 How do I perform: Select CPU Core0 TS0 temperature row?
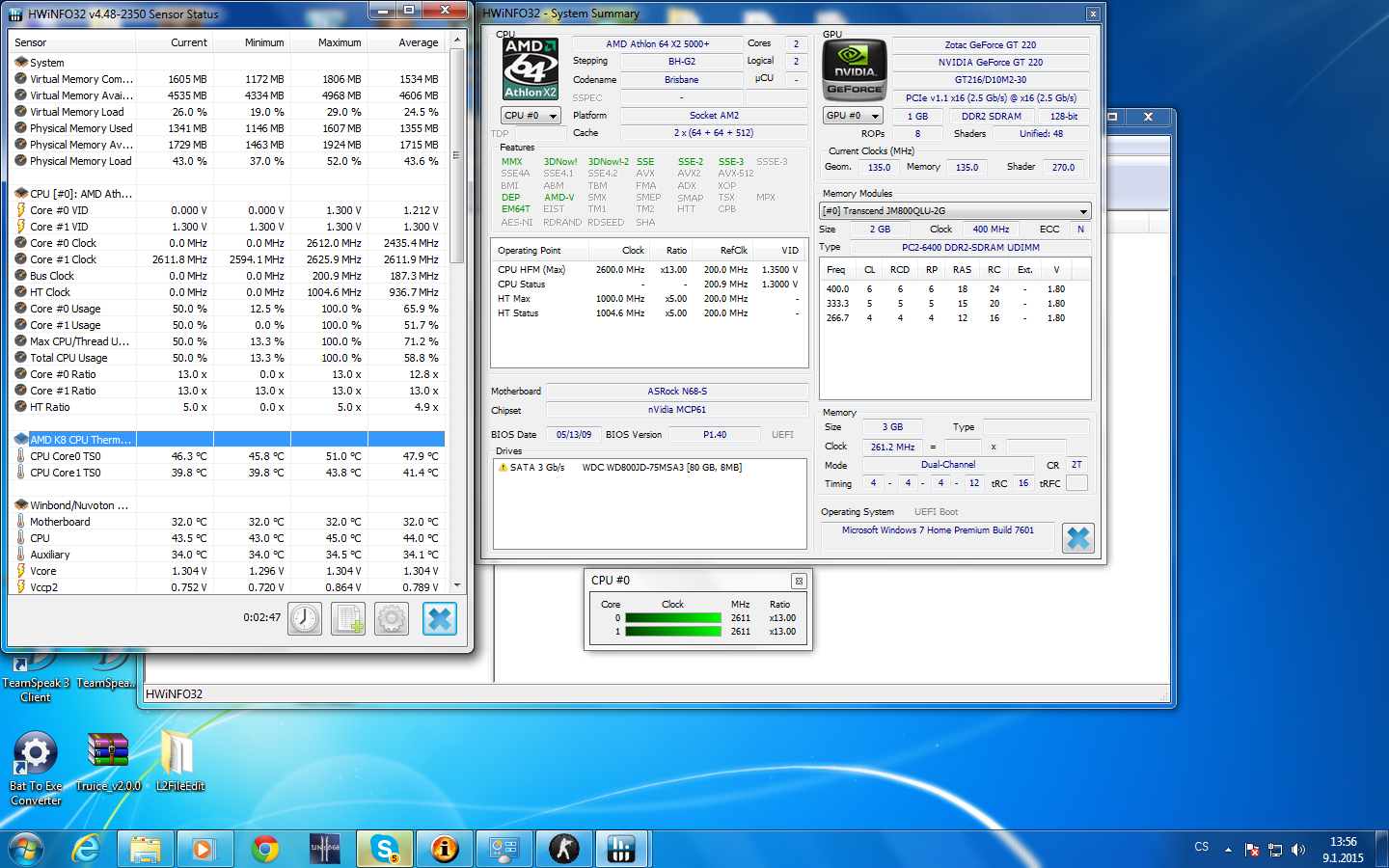(229, 456)
